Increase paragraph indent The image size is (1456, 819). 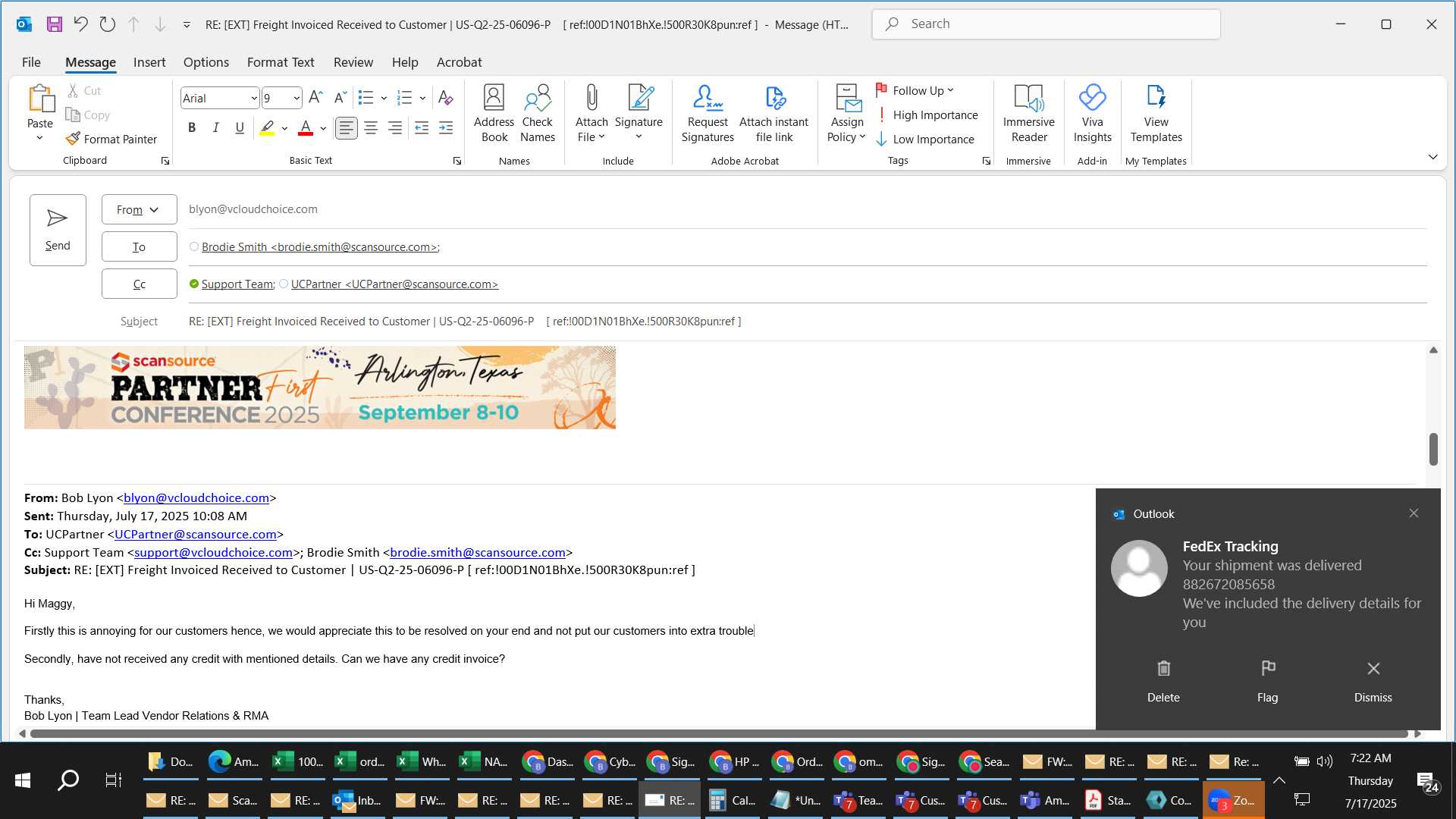coord(446,128)
